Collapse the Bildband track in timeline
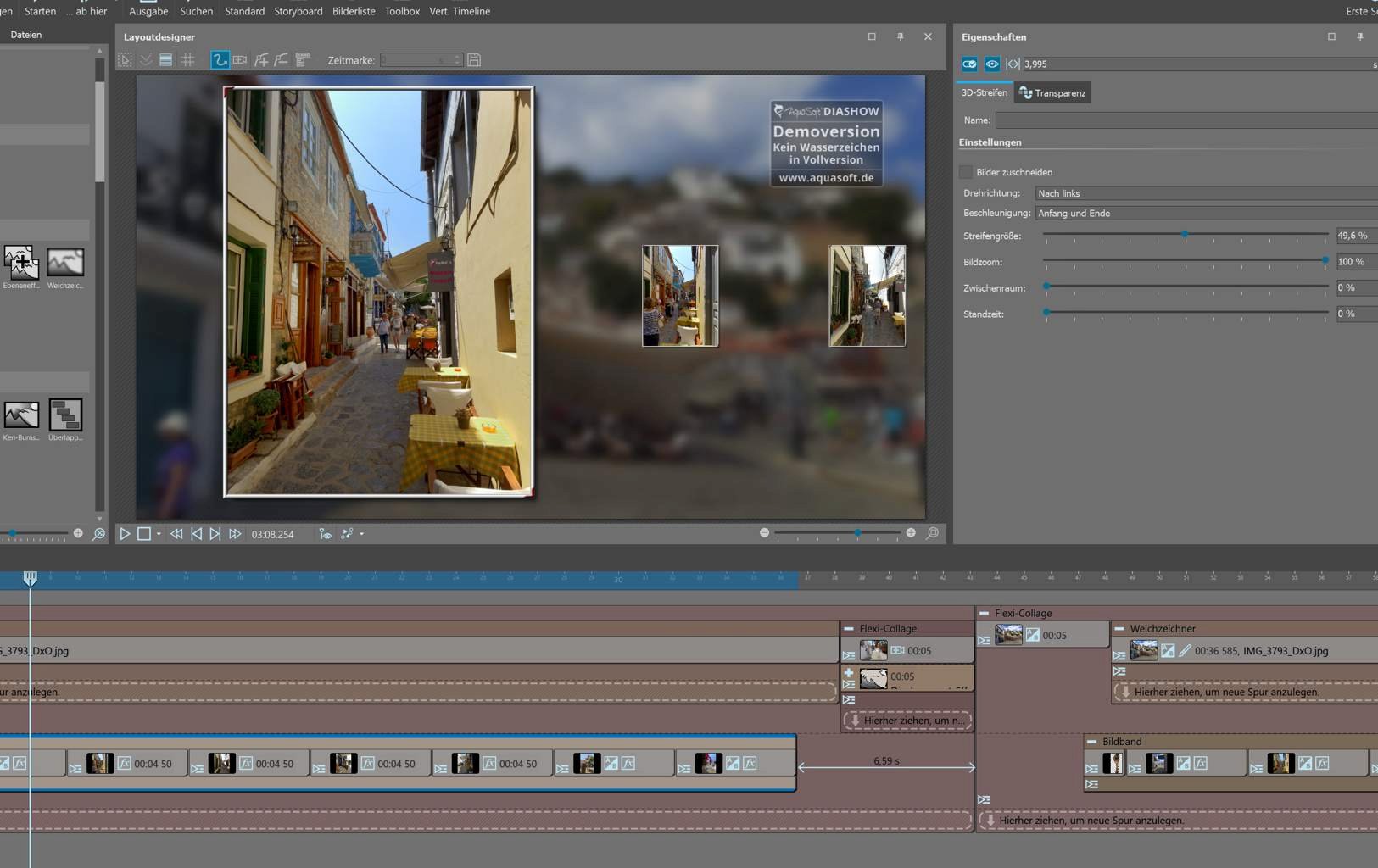The width and height of the screenshot is (1378, 868). (1091, 742)
